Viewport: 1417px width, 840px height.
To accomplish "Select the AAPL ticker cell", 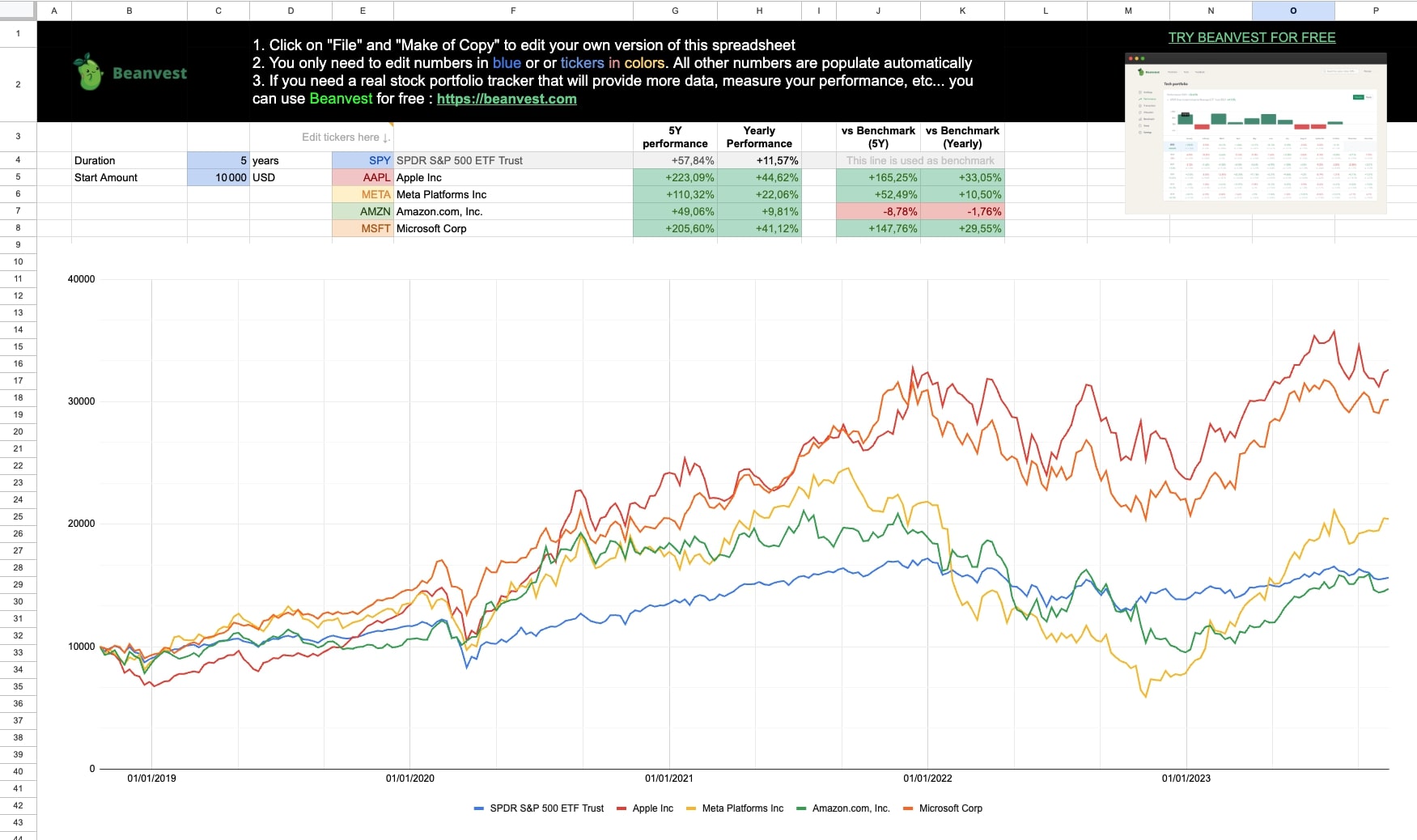I will 363,177.
